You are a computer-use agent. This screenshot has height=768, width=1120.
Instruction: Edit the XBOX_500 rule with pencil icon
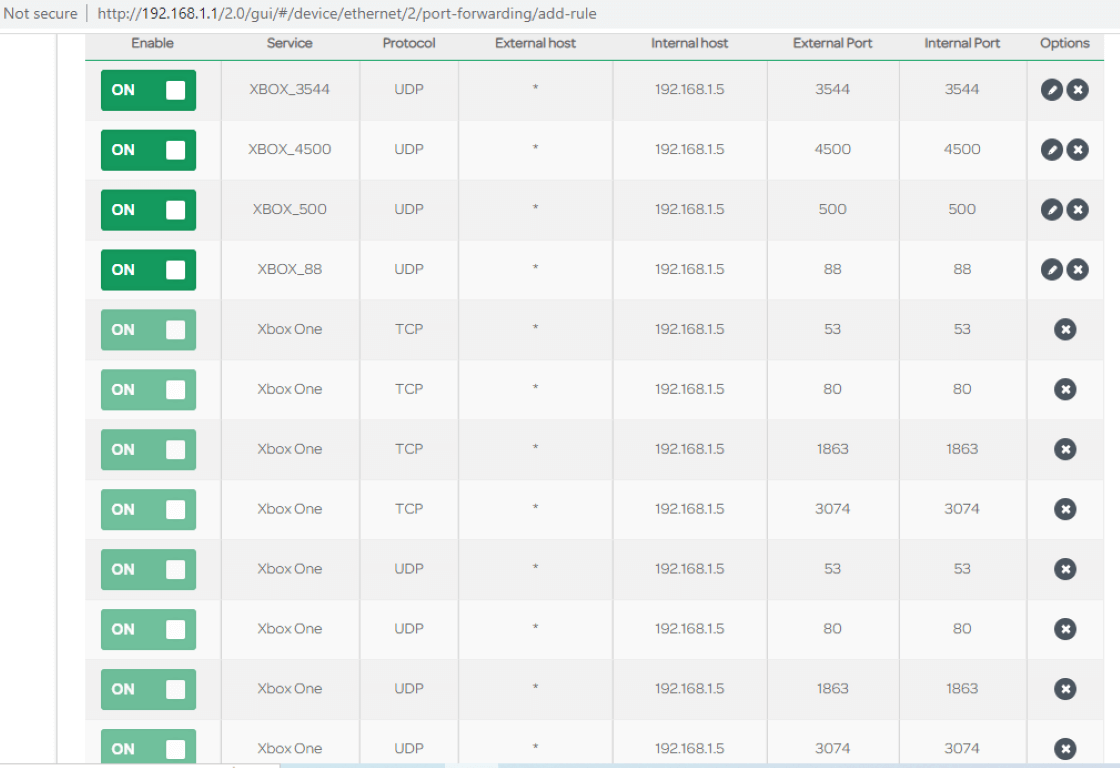[x=1051, y=210]
